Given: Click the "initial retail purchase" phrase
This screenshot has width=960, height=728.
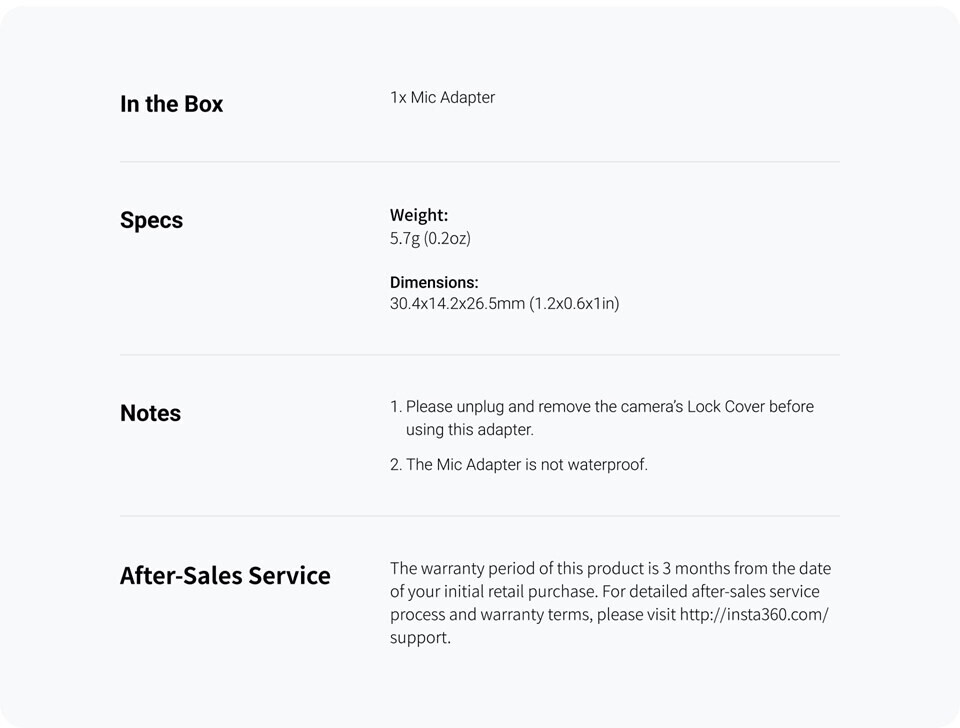Looking at the screenshot, I should 517,592.
